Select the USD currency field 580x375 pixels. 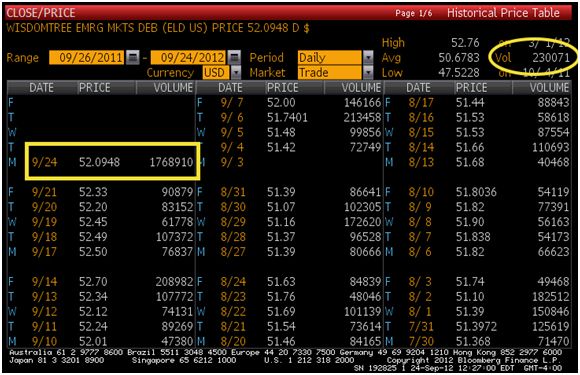[216, 72]
